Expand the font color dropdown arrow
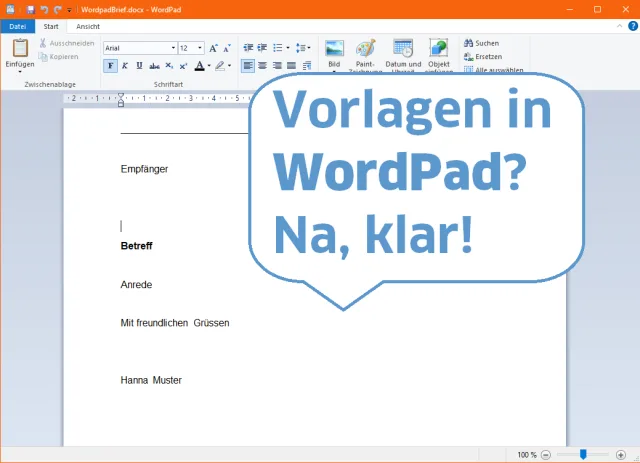 click(x=207, y=66)
